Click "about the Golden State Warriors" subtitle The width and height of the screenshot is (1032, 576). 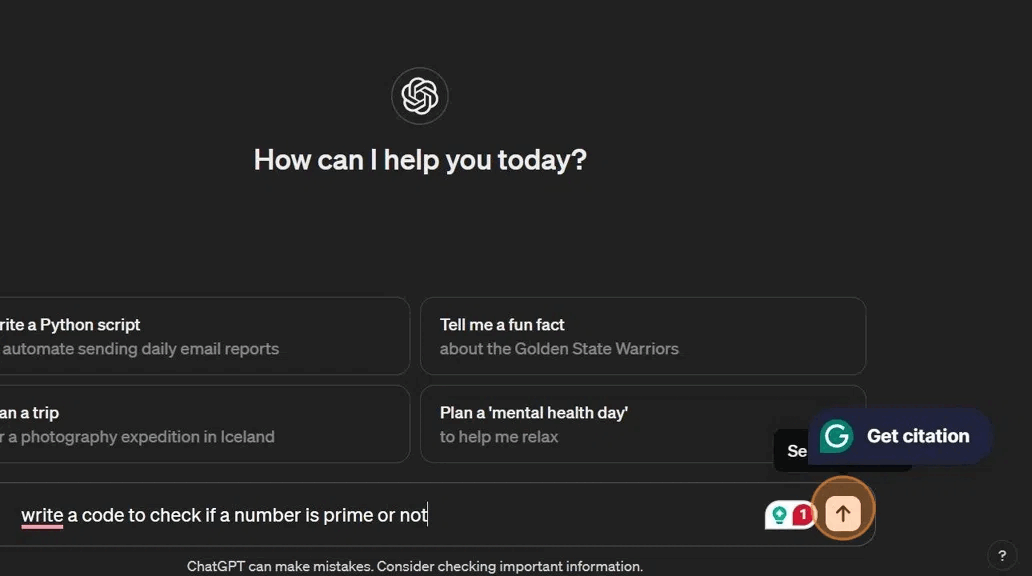(559, 349)
